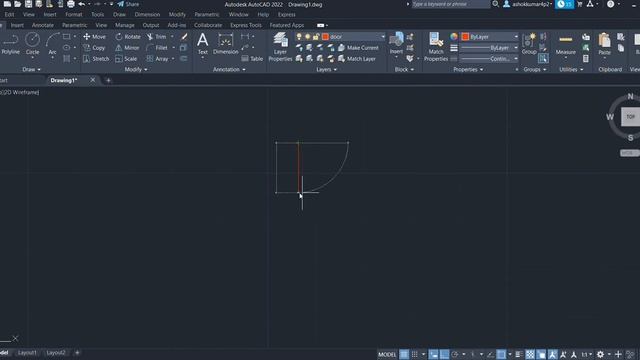This screenshot has width=640, height=360.
Task: Select the Circle tool
Action: click(32, 44)
